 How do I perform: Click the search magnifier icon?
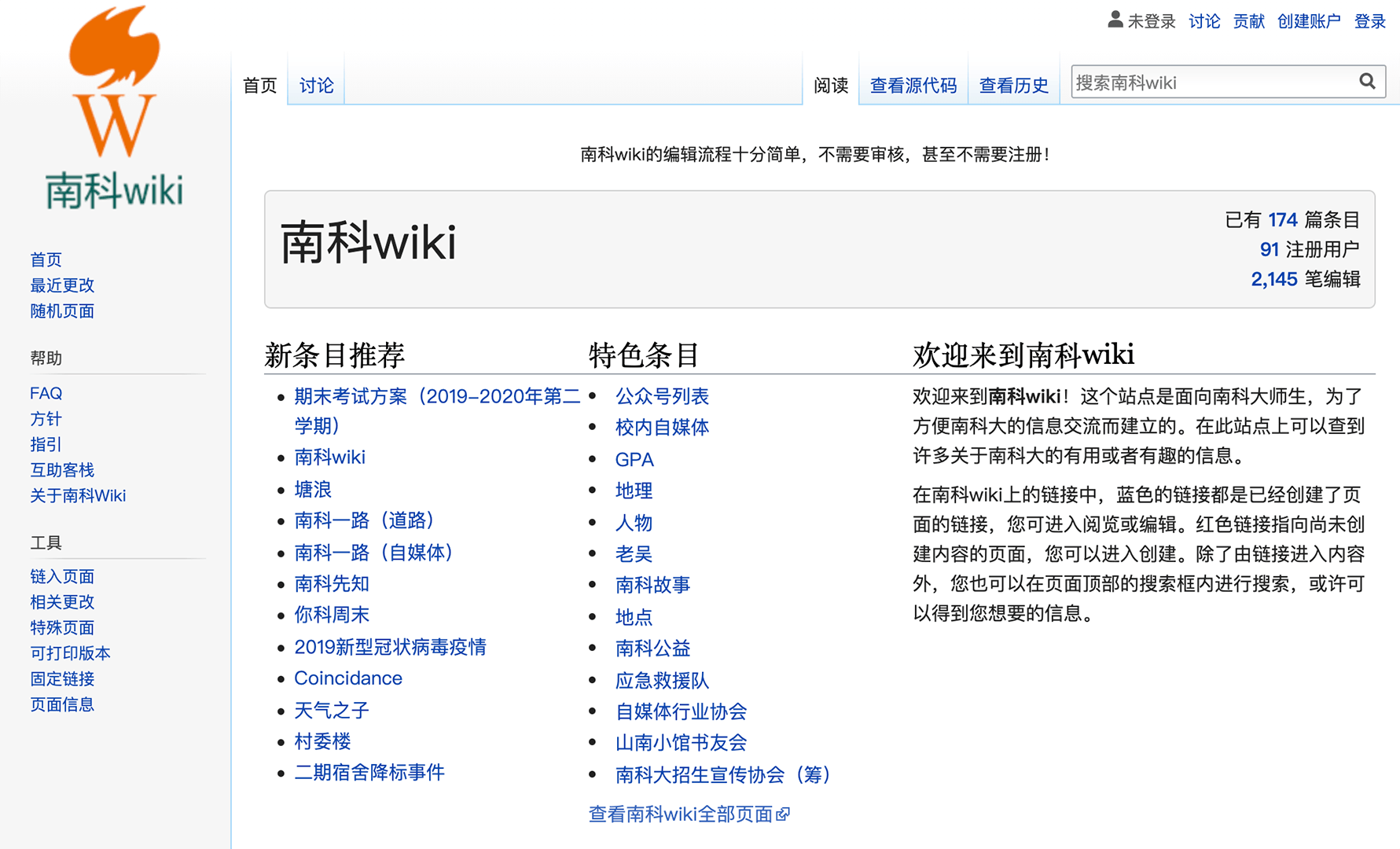point(1367,81)
